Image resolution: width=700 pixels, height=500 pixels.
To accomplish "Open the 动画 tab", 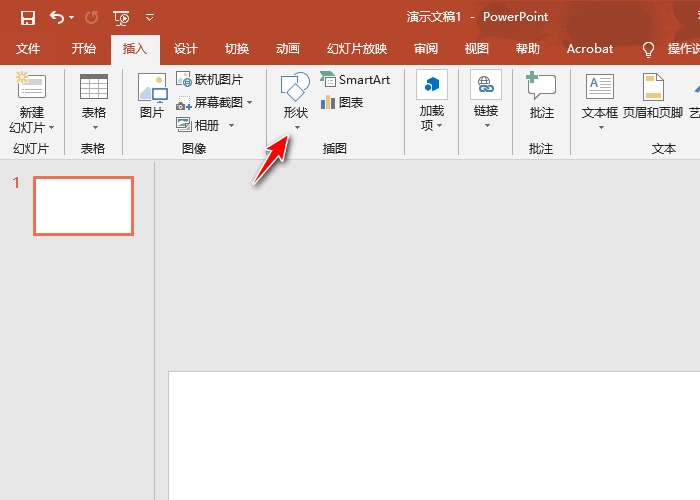I will pyautogui.click(x=288, y=49).
